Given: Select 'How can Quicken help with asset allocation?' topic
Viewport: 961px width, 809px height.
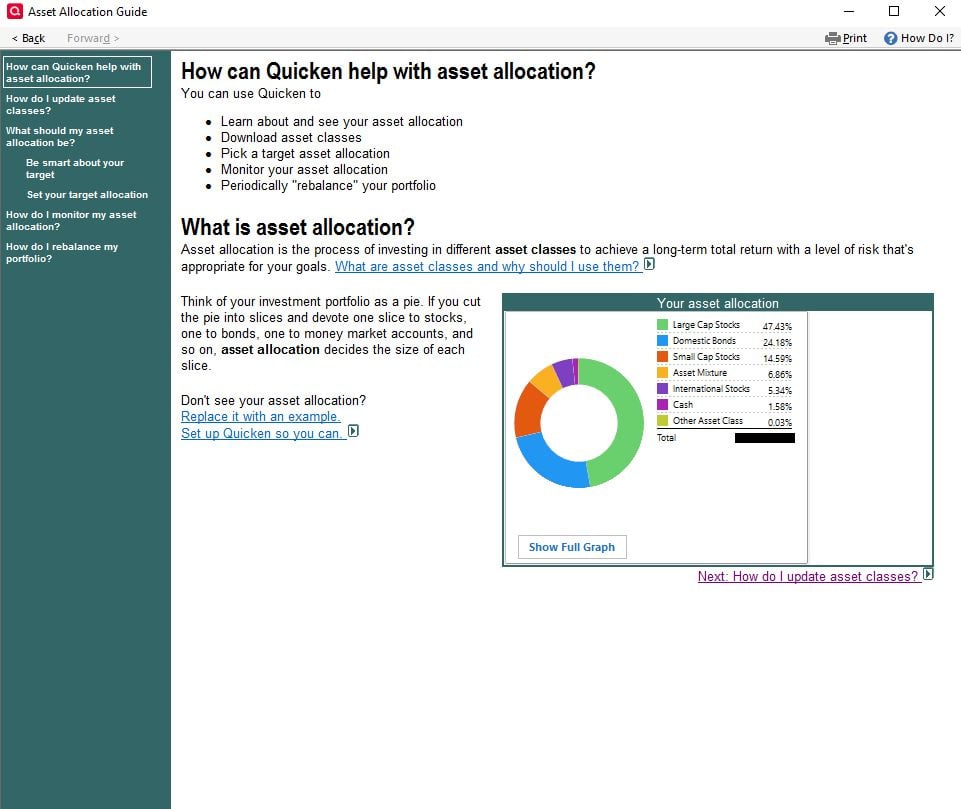Looking at the screenshot, I should click(77, 72).
